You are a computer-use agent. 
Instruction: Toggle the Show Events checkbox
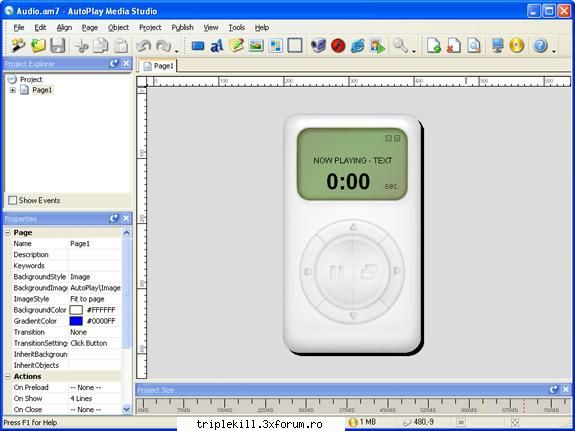[13, 200]
